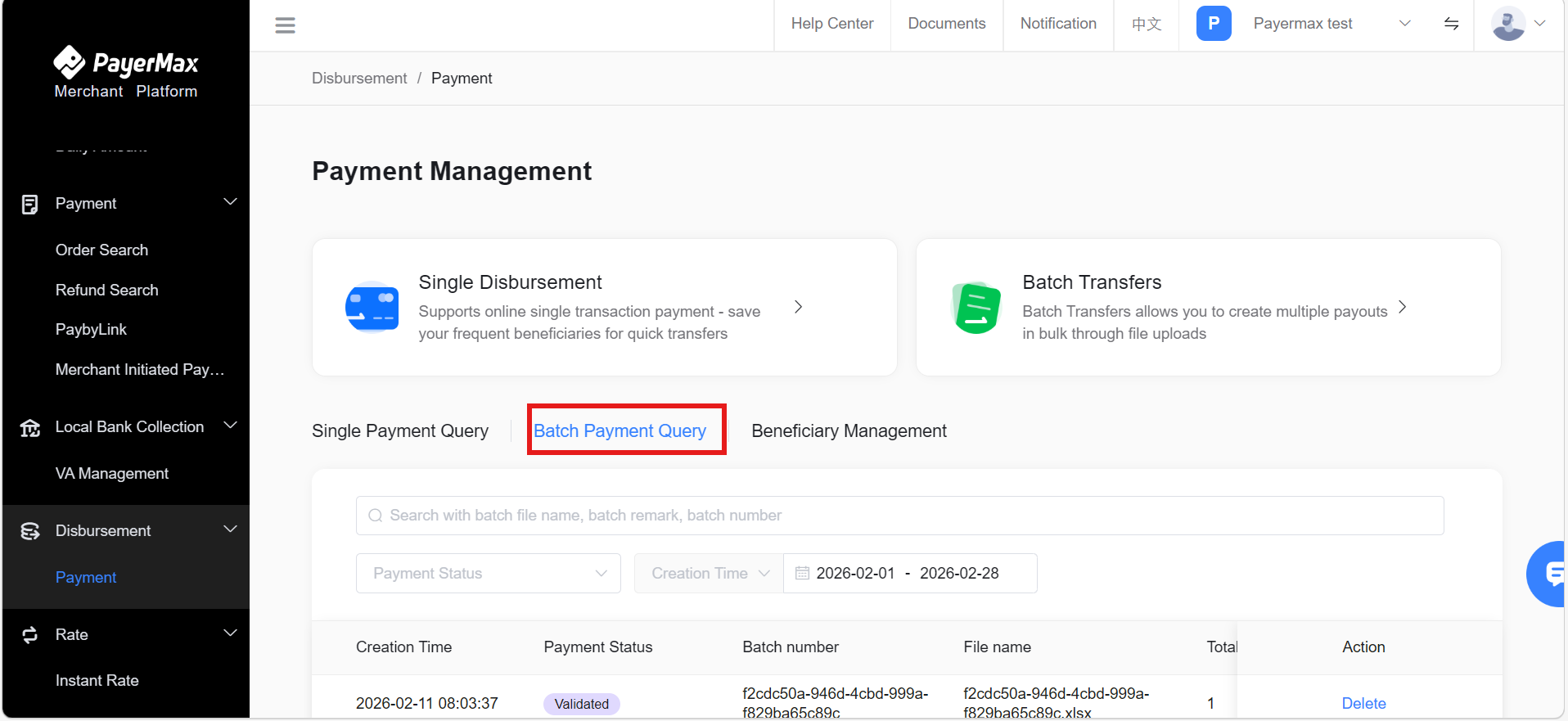Click Delete for the Validated batch row
The height and width of the screenshot is (721, 1568).
click(1363, 704)
